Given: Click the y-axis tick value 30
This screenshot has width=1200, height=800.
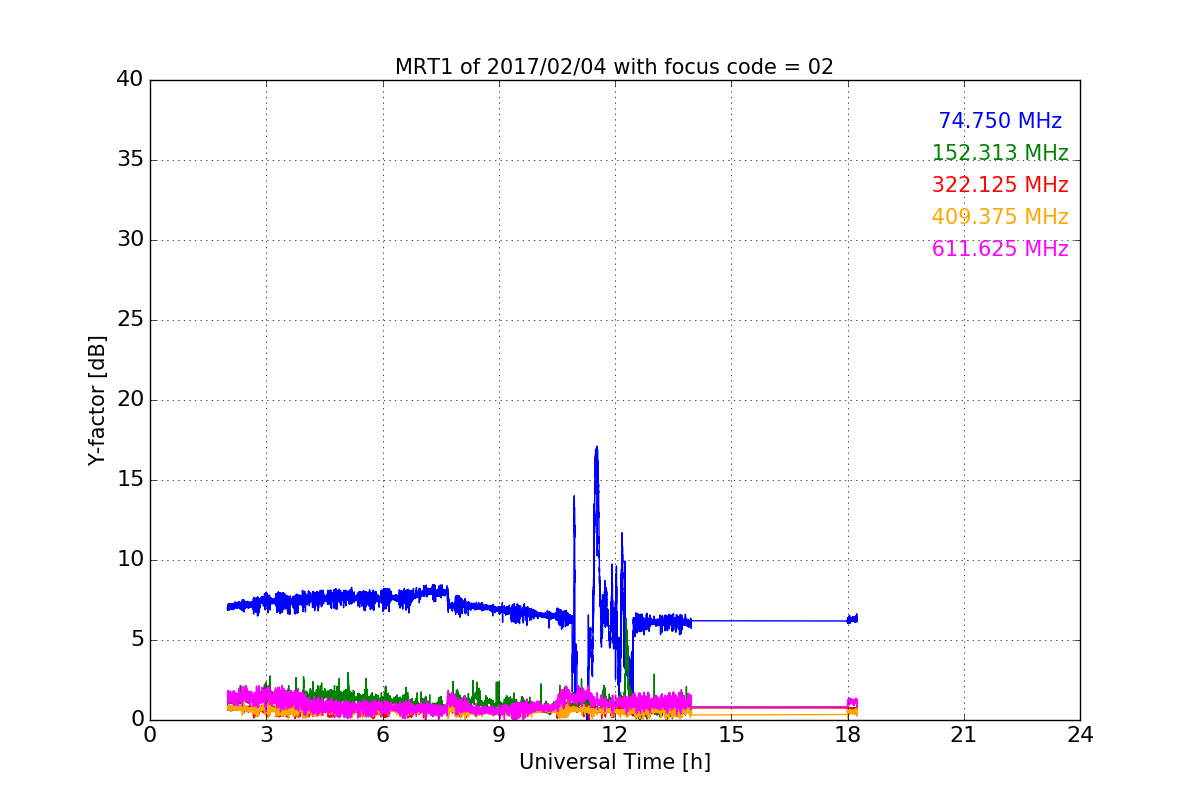Looking at the screenshot, I should pos(129,240).
